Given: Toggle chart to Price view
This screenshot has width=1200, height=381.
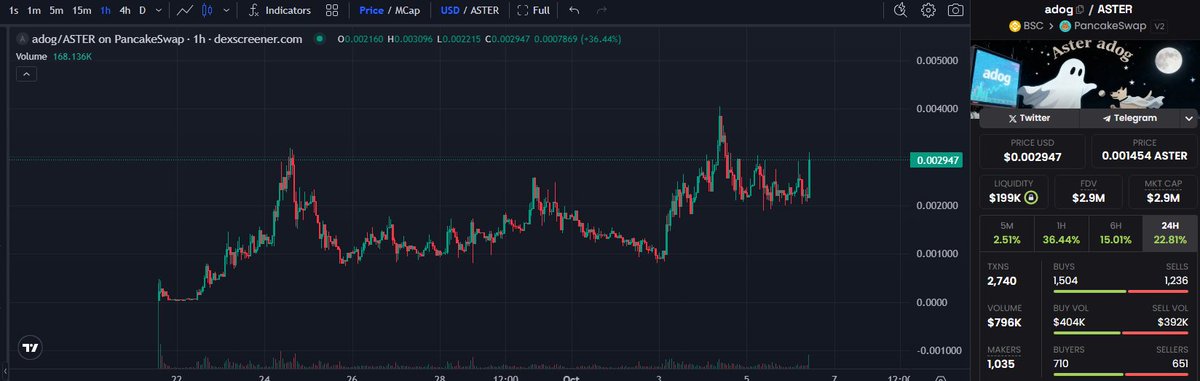Looking at the screenshot, I should click(x=371, y=11).
